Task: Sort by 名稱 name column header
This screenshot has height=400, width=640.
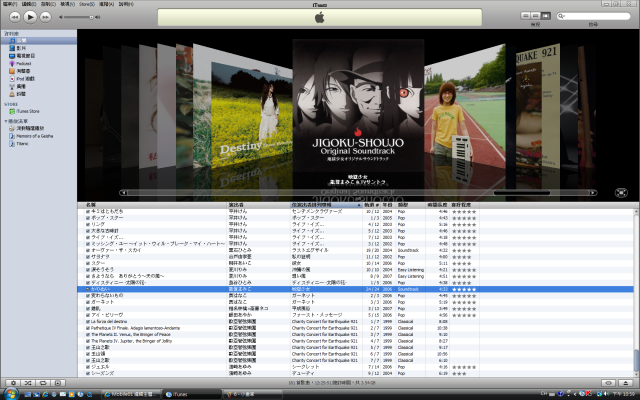Action: 153,205
